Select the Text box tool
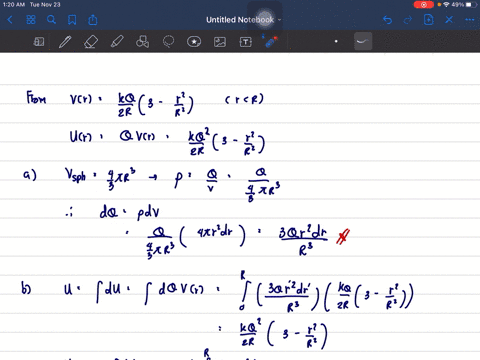The image size is (480, 360). [x=246, y=42]
